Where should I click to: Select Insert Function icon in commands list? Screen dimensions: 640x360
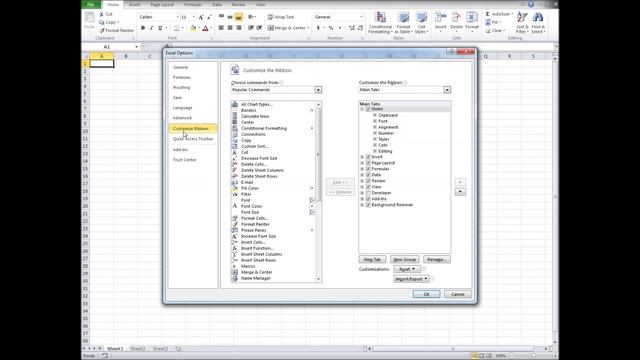235,248
